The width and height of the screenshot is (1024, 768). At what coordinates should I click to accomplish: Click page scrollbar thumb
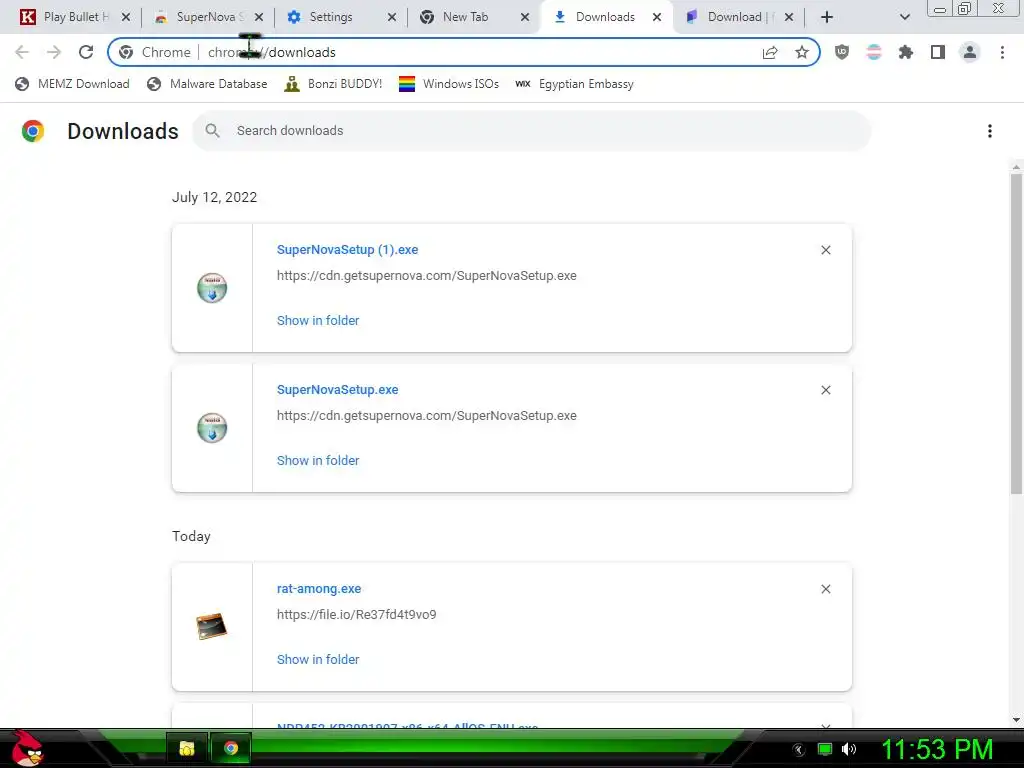(x=1016, y=333)
